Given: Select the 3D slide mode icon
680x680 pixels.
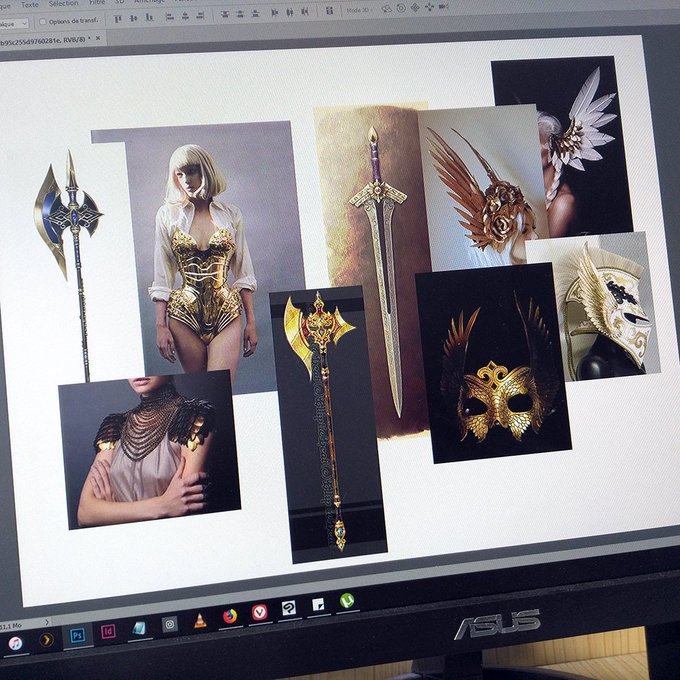Looking at the screenshot, I should point(429,7).
